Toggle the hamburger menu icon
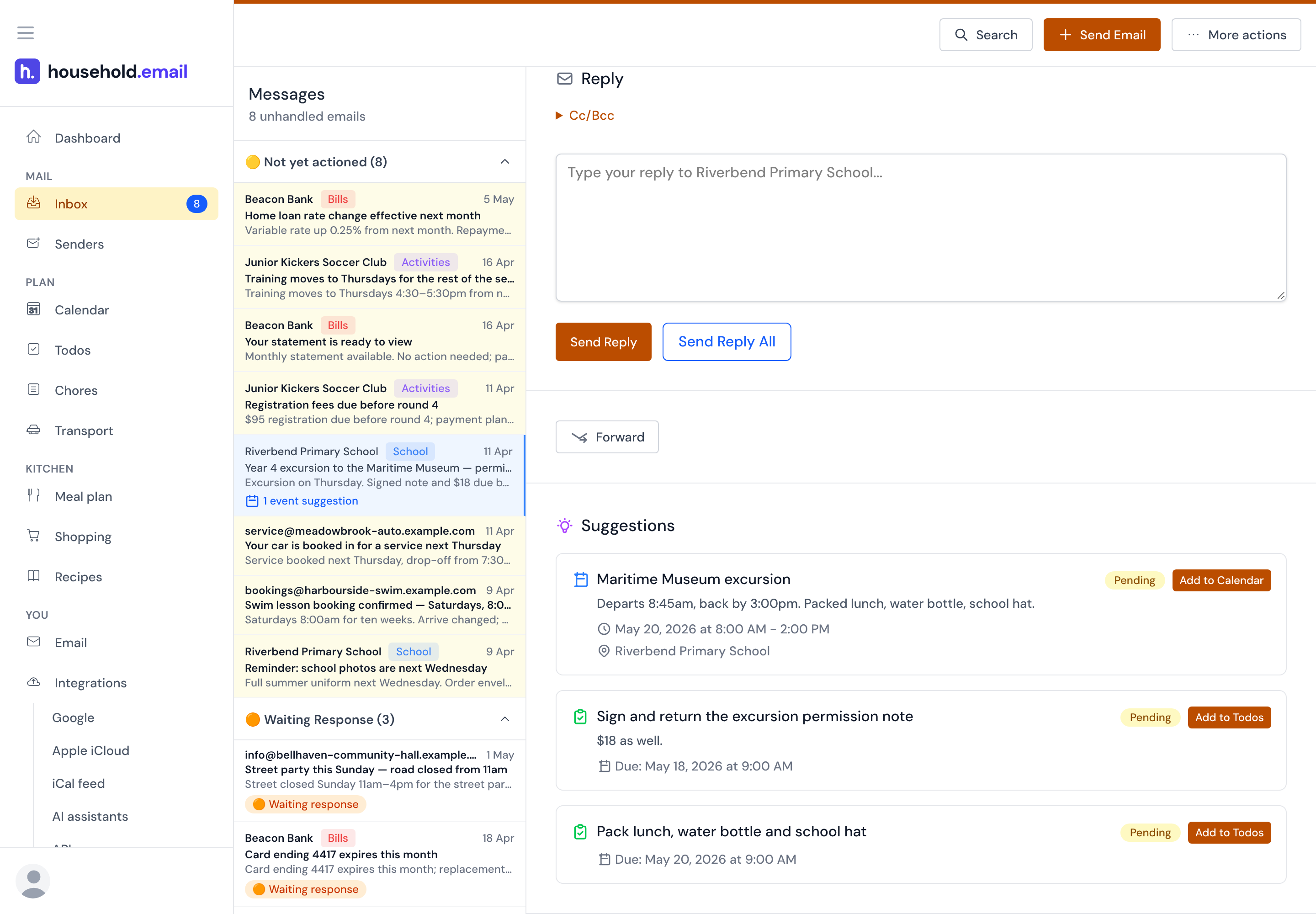The height and width of the screenshot is (914, 1316). pos(25,32)
